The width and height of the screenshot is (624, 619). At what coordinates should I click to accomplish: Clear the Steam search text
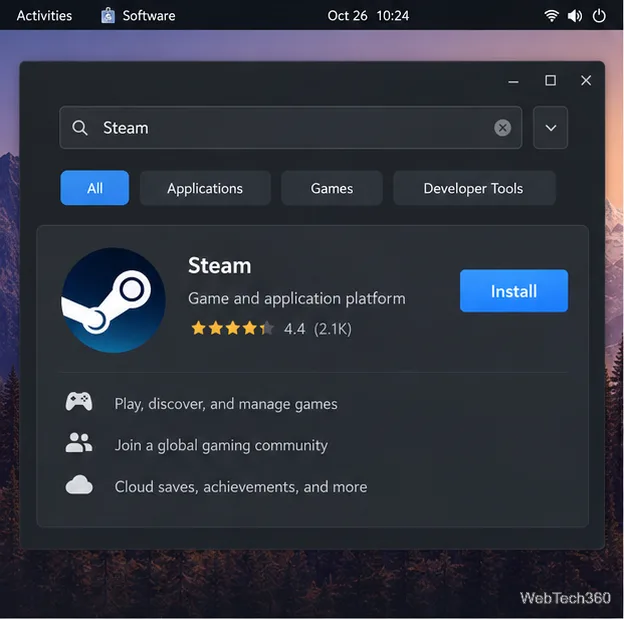pyautogui.click(x=502, y=128)
